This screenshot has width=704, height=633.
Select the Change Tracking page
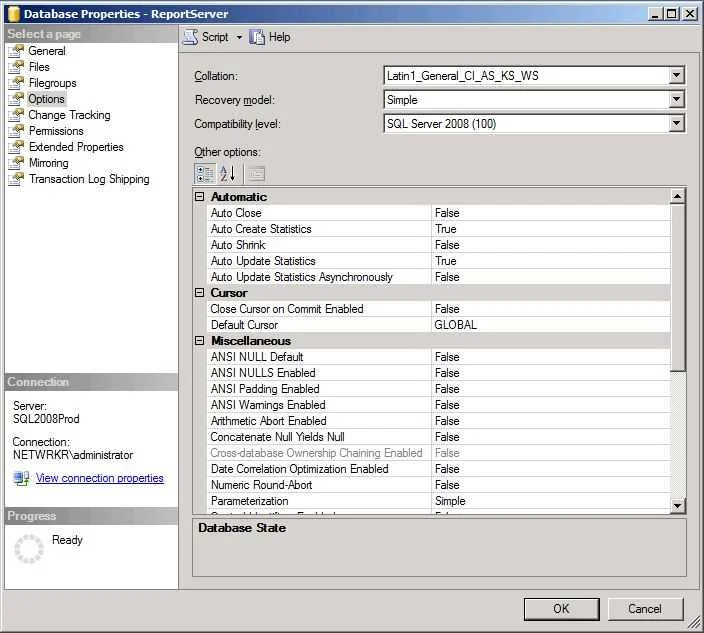(69, 115)
